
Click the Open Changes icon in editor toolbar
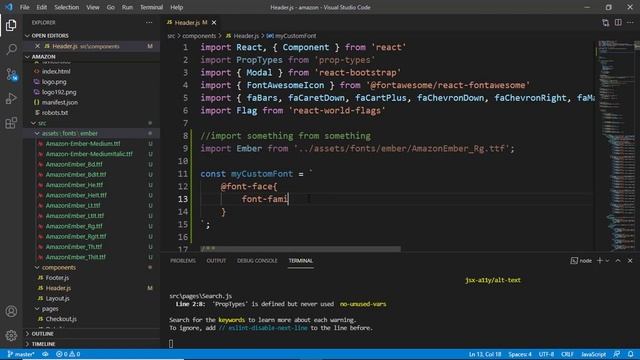tap(606, 22)
